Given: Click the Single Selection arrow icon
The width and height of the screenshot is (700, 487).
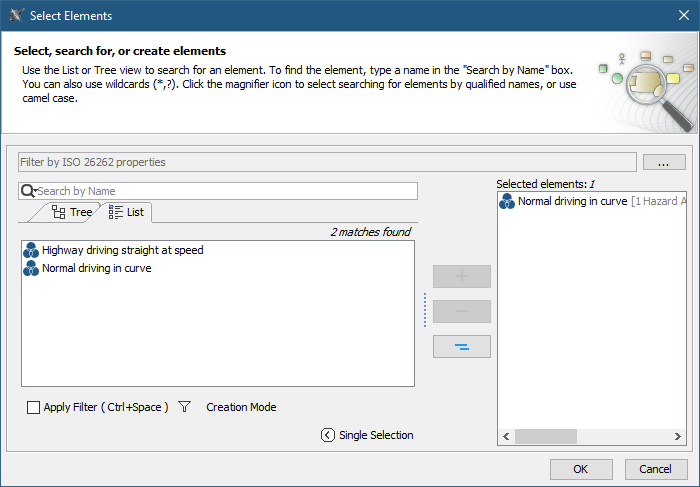Looking at the screenshot, I should point(327,435).
